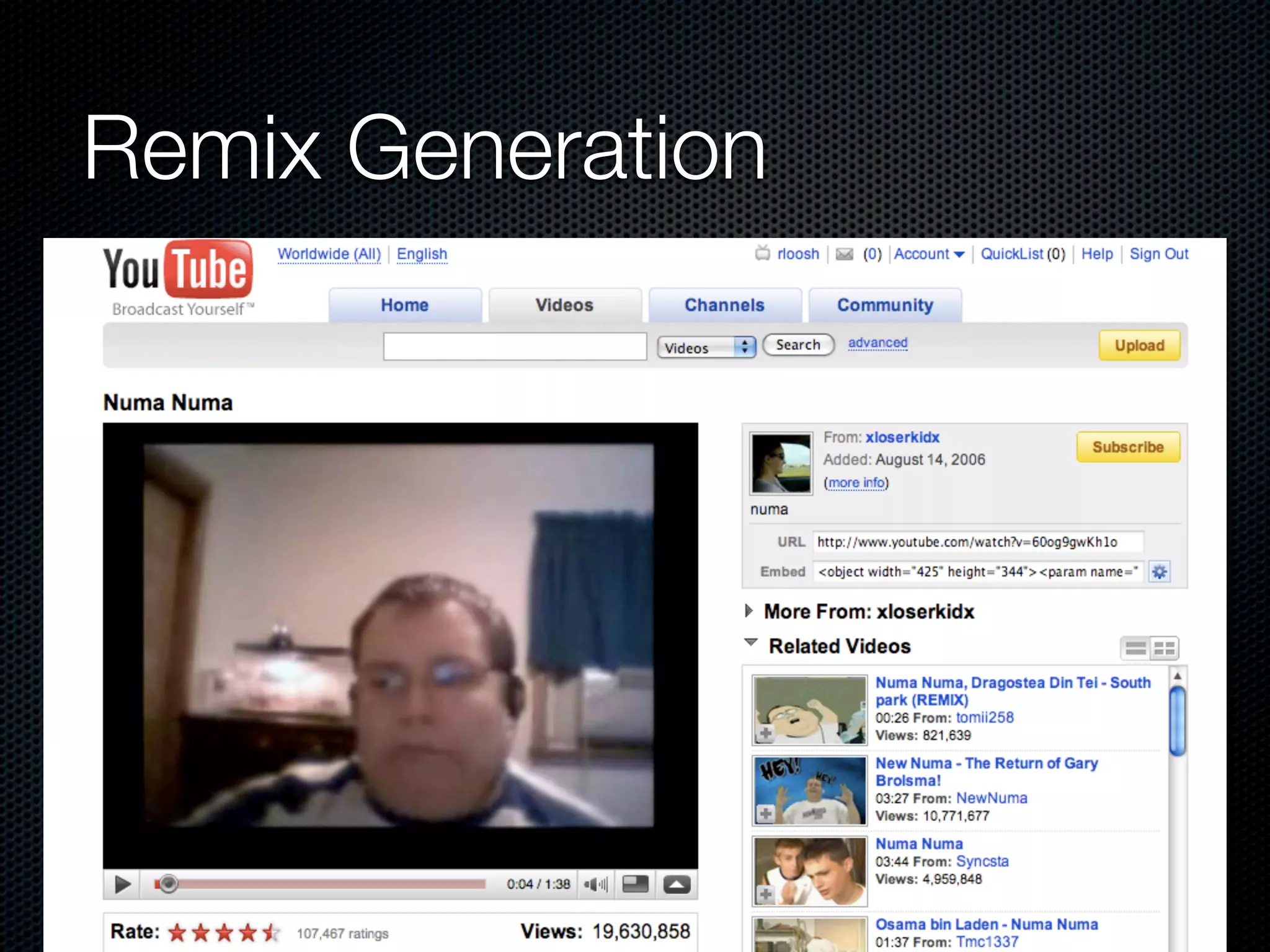Viewport: 1270px width, 952px height.
Task: Add New Numa video to QuickList
Action: pyautogui.click(x=766, y=813)
